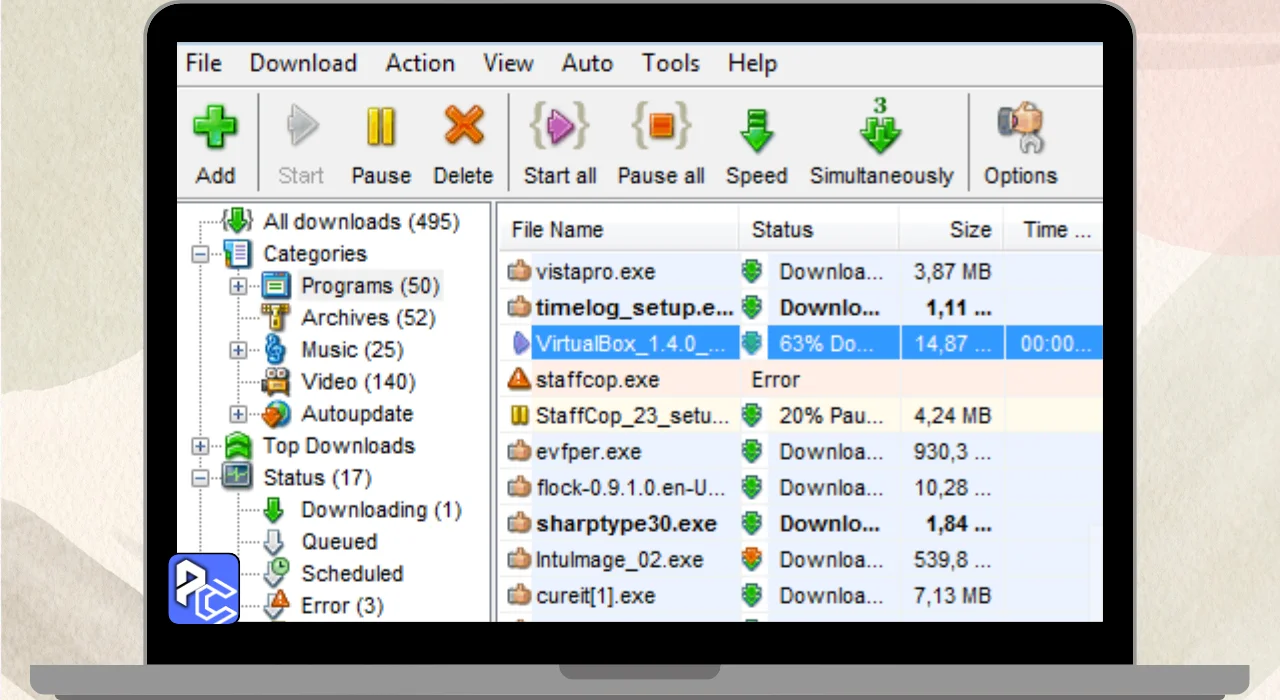Select the staffcop.exe file name

pos(597,380)
